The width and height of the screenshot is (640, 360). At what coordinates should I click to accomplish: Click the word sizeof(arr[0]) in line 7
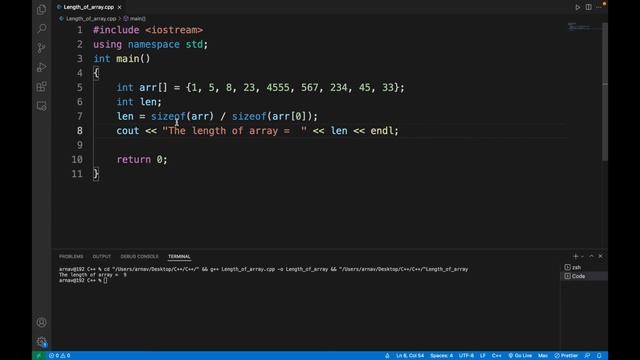pyautogui.click(x=272, y=116)
